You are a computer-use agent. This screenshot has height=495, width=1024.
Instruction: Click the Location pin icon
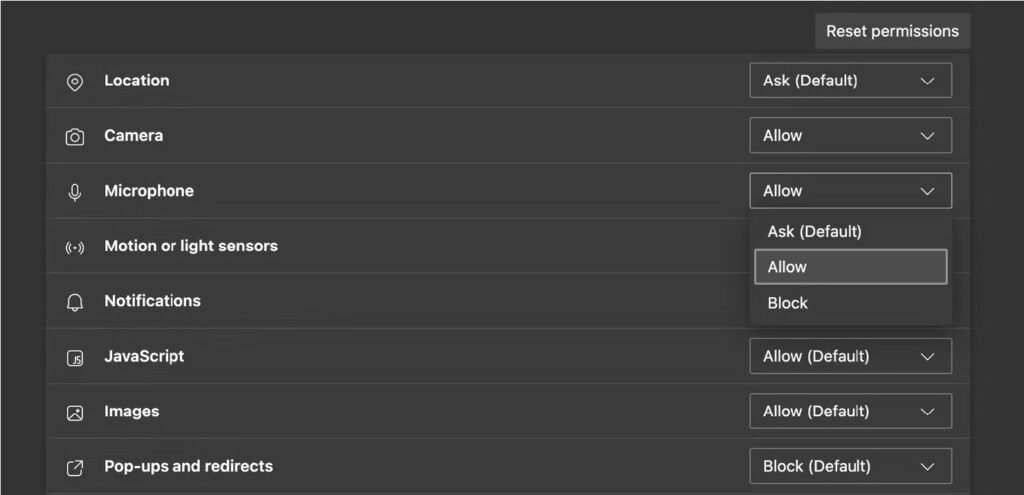tap(75, 82)
